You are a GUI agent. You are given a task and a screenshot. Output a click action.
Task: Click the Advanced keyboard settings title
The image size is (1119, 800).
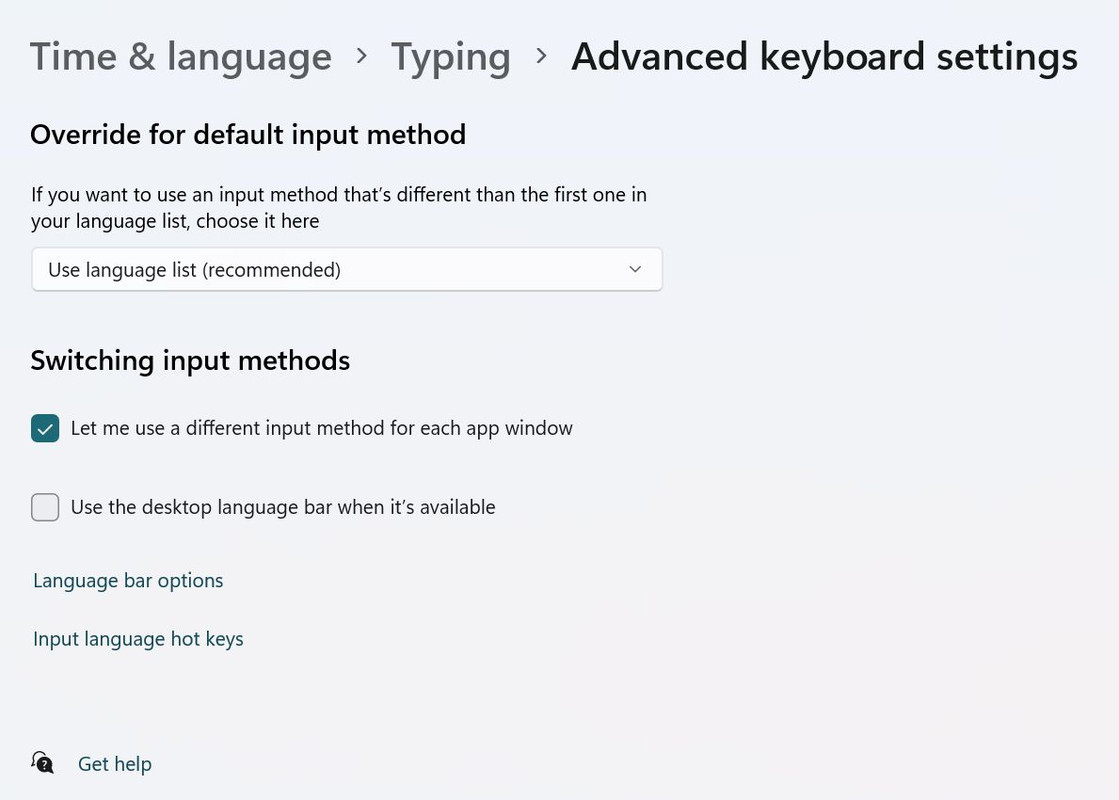coord(824,57)
